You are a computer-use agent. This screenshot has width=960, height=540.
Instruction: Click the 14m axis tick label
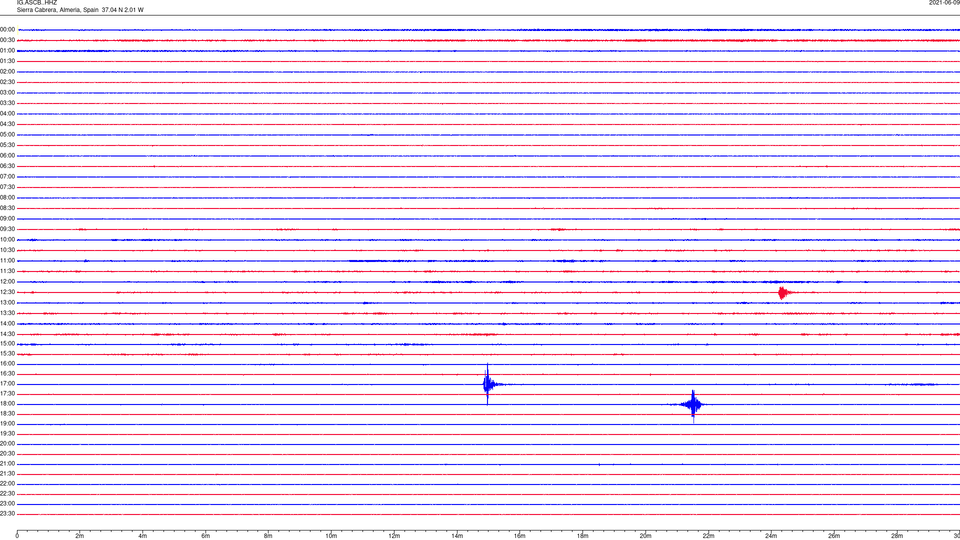click(x=457, y=536)
